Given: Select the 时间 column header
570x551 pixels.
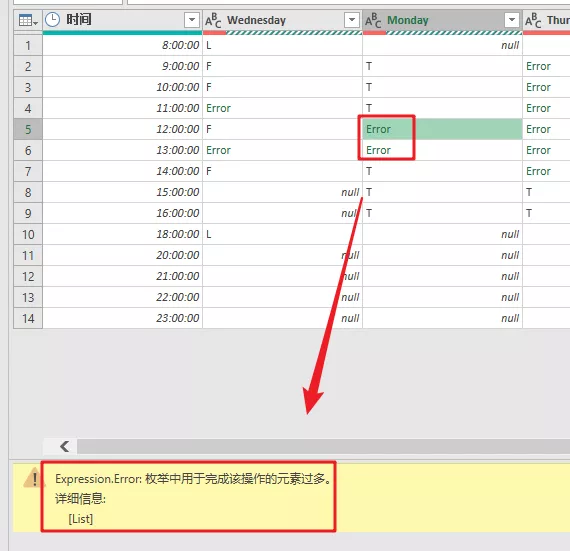Looking at the screenshot, I should click(x=123, y=20).
